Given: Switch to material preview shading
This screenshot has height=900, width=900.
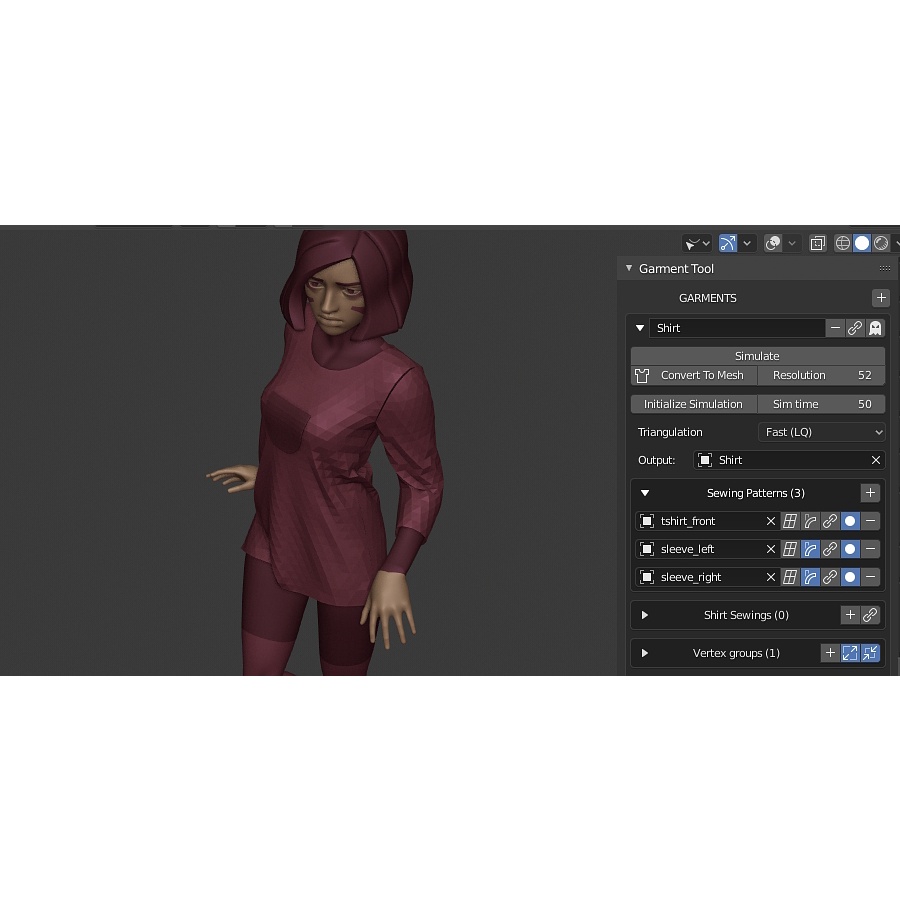Looking at the screenshot, I should (x=881, y=243).
